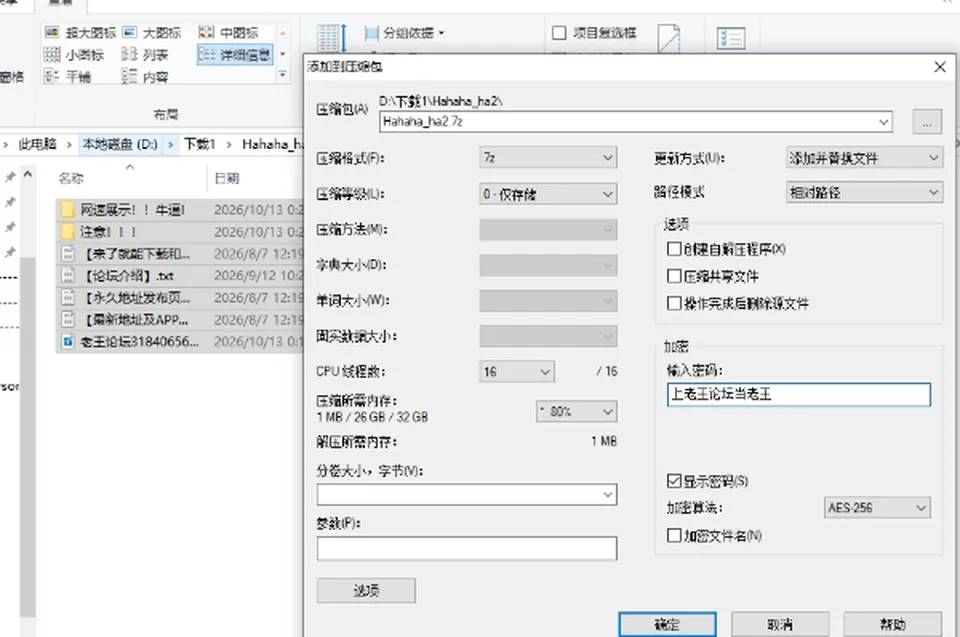Check 操作完成后删除源文件
Screen dimensions: 960x637
tap(673, 303)
